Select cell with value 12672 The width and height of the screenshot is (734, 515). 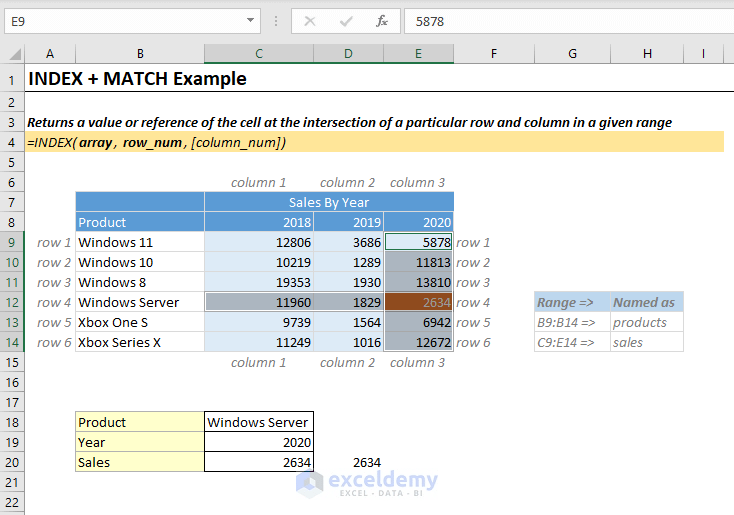pos(418,343)
